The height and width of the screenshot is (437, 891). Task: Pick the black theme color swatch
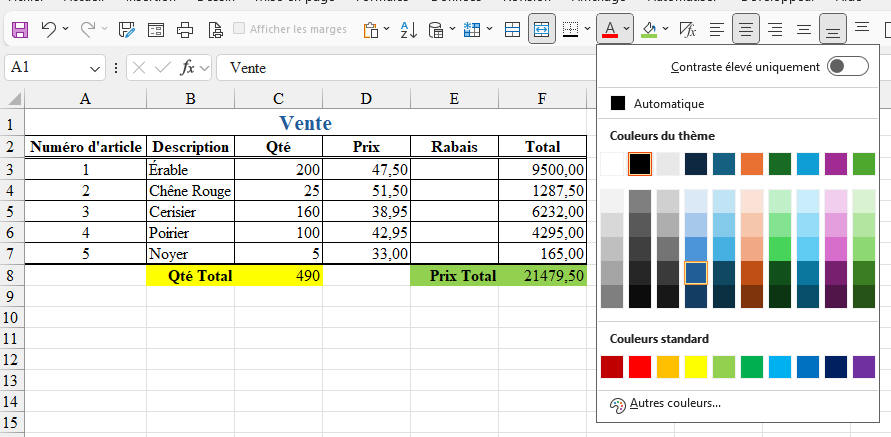click(x=640, y=164)
